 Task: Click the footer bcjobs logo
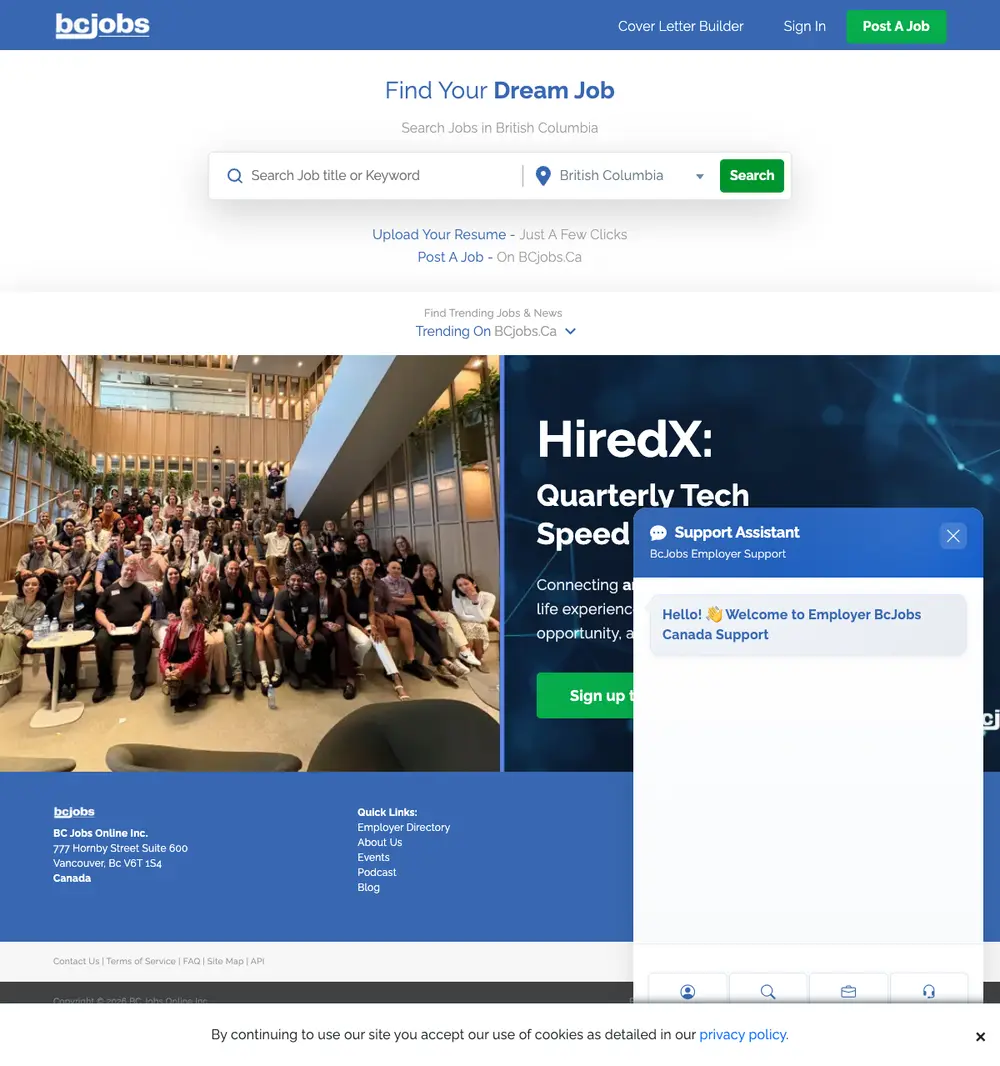point(74,811)
